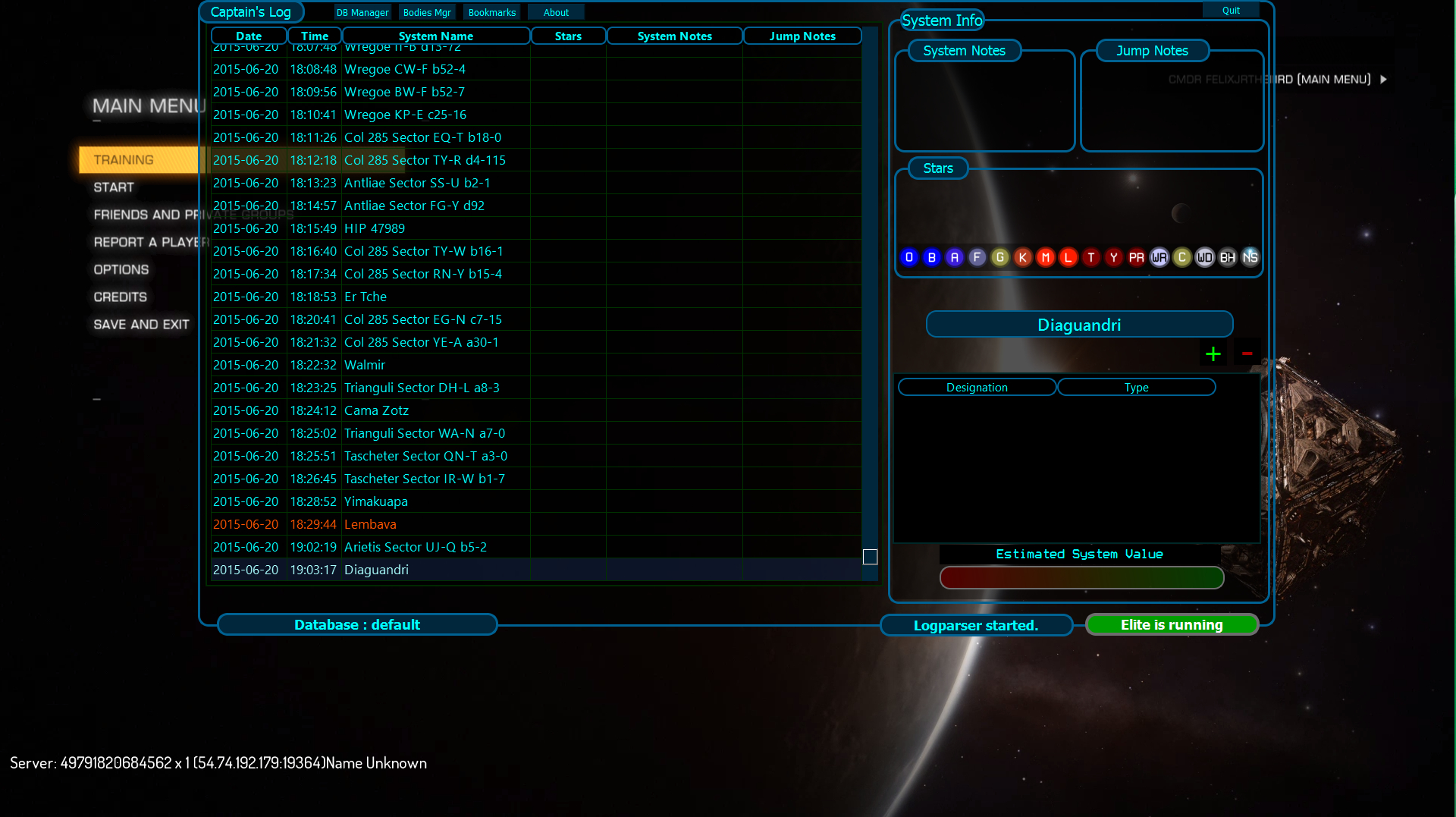Sort log by System Name header
This screenshot has height=817, width=1456.
[436, 36]
